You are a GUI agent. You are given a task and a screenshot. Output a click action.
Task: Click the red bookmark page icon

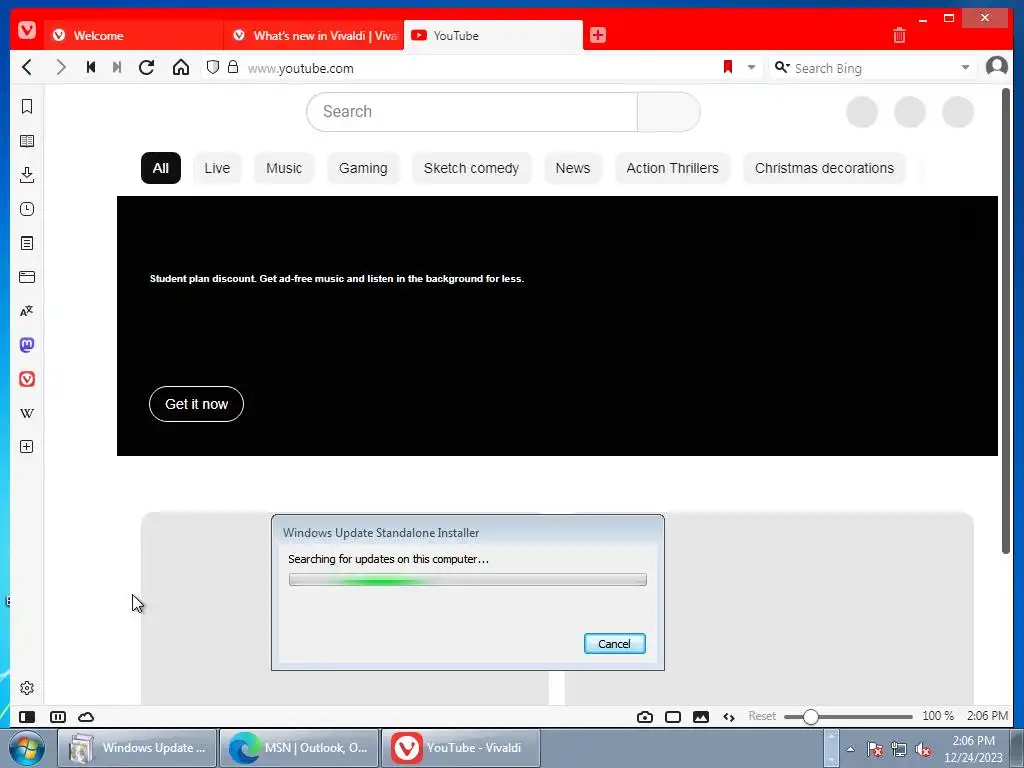(728, 67)
